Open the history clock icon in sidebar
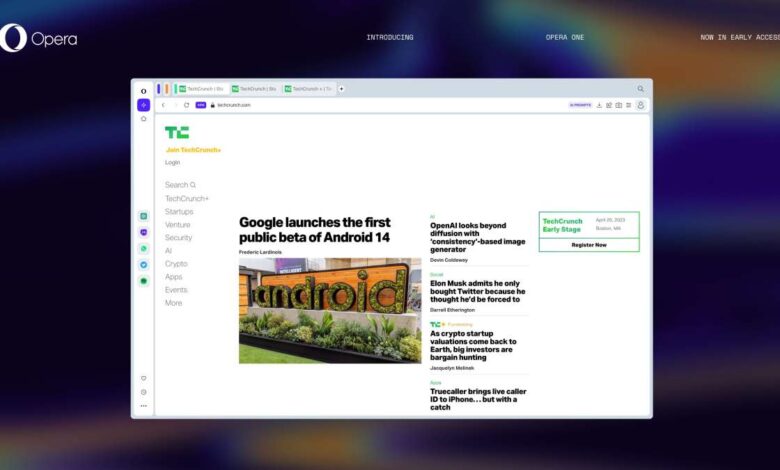780x470 pixels. 143,392
